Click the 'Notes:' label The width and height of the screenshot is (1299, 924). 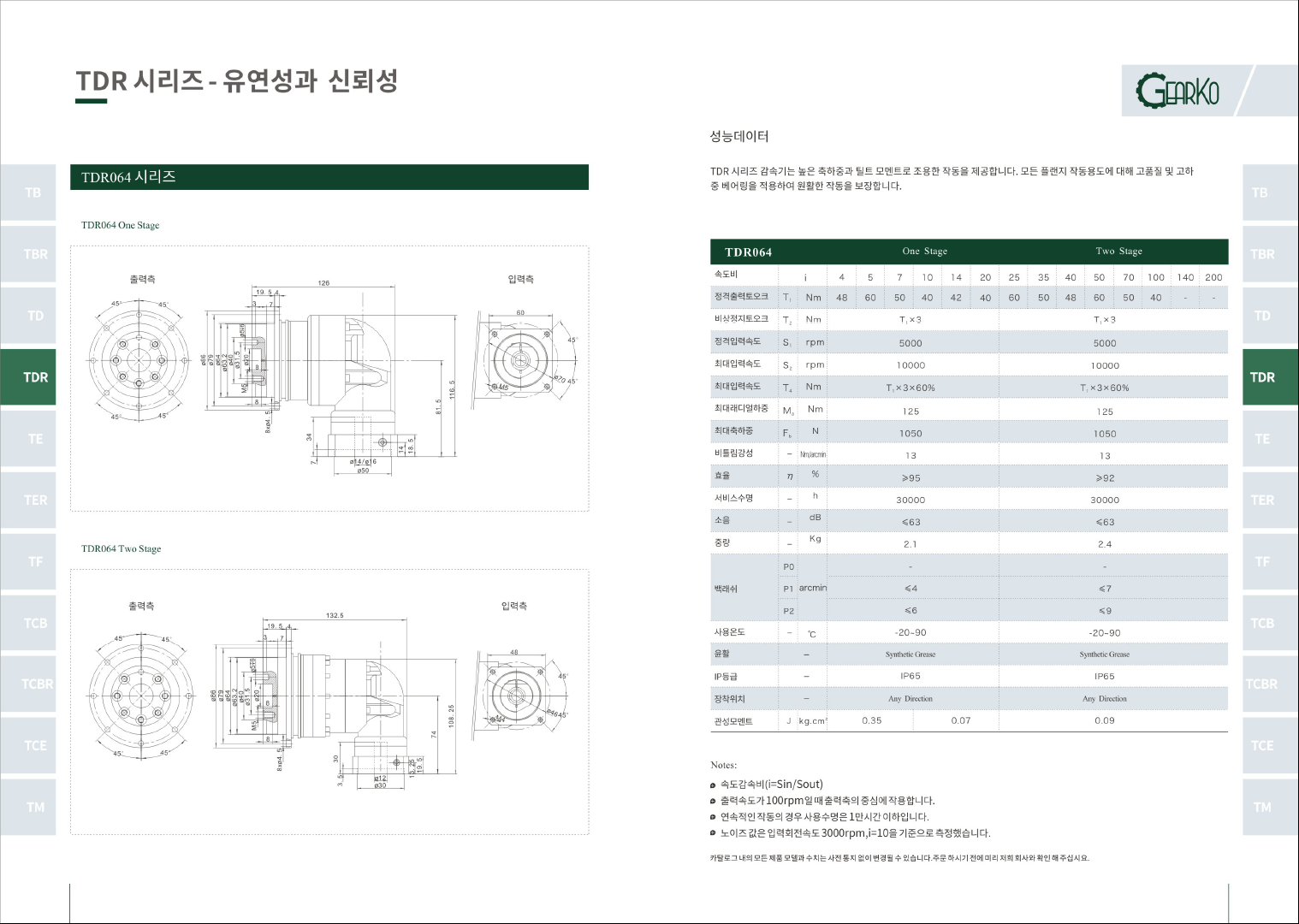pyautogui.click(x=723, y=765)
